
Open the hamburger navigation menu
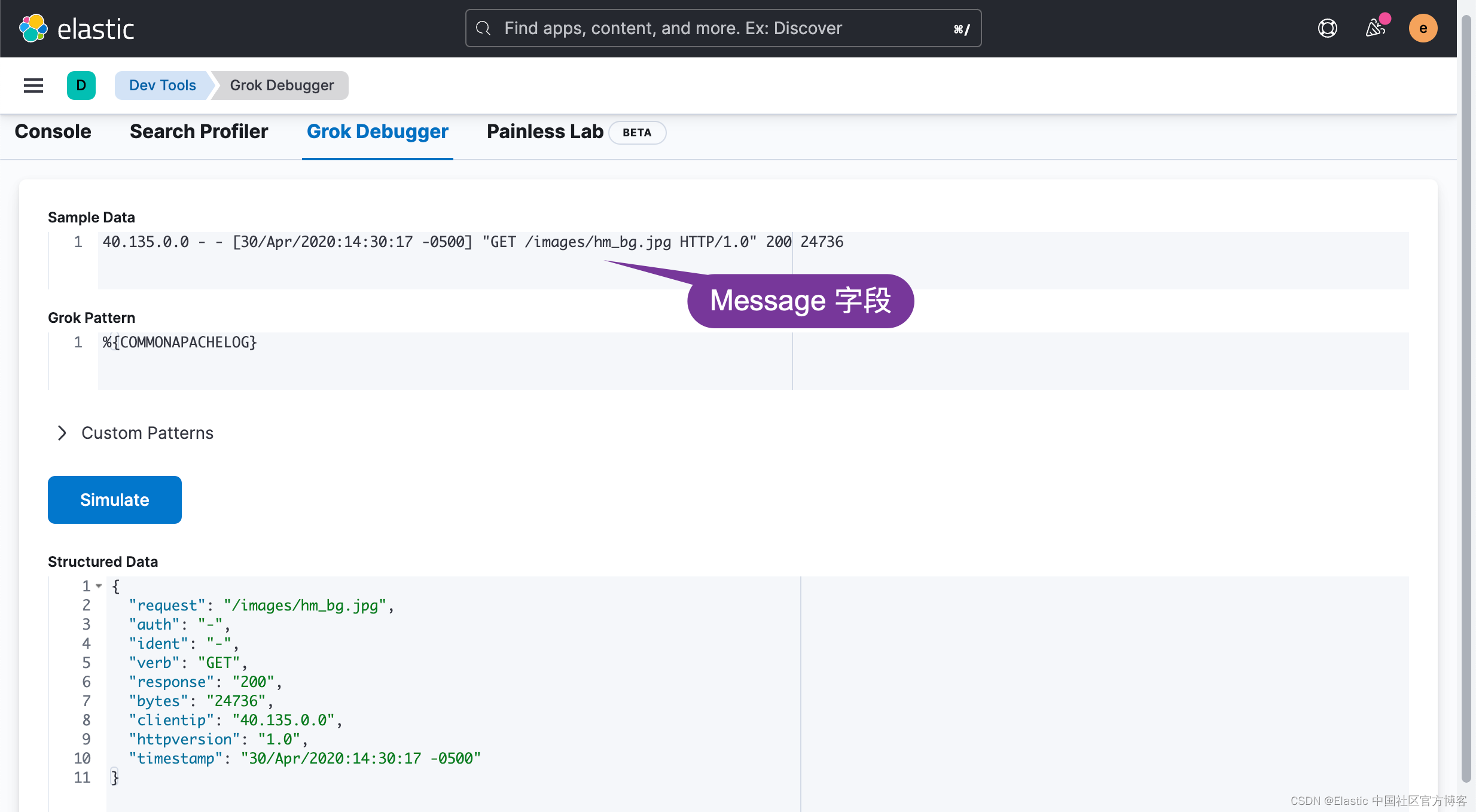[x=33, y=85]
